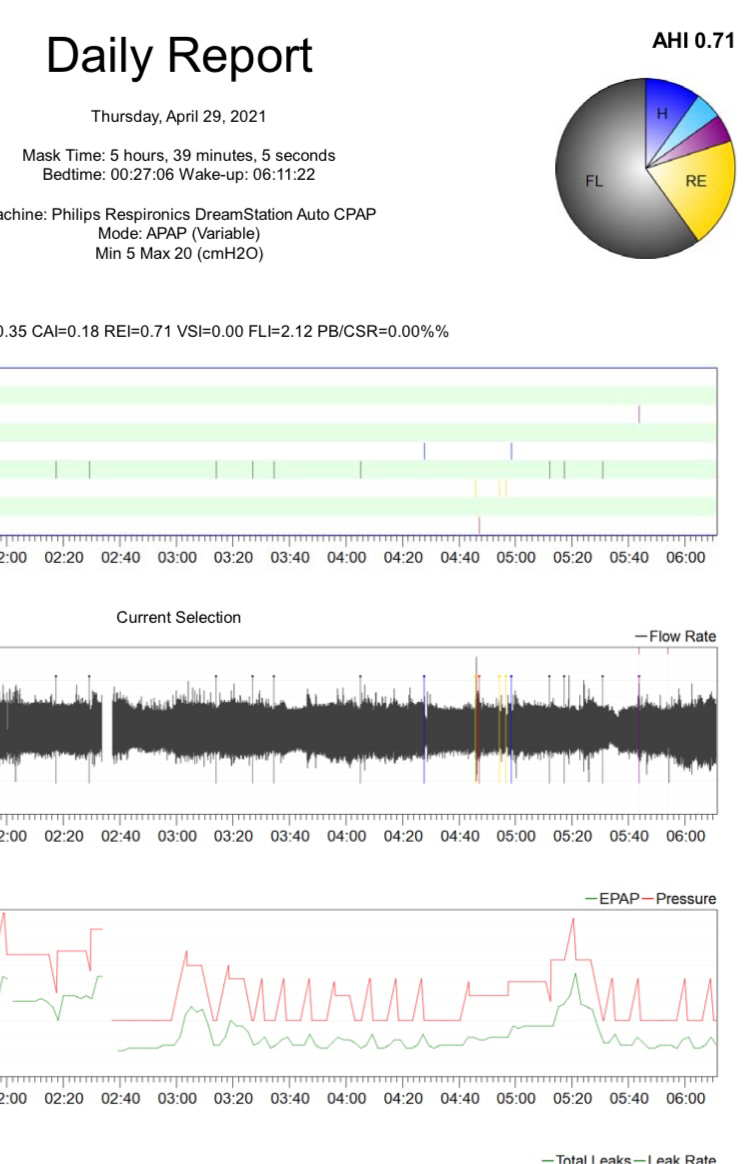Click the 06:00 label on flow rate axis
Viewport: 750px width, 1164px height.
tap(685, 836)
